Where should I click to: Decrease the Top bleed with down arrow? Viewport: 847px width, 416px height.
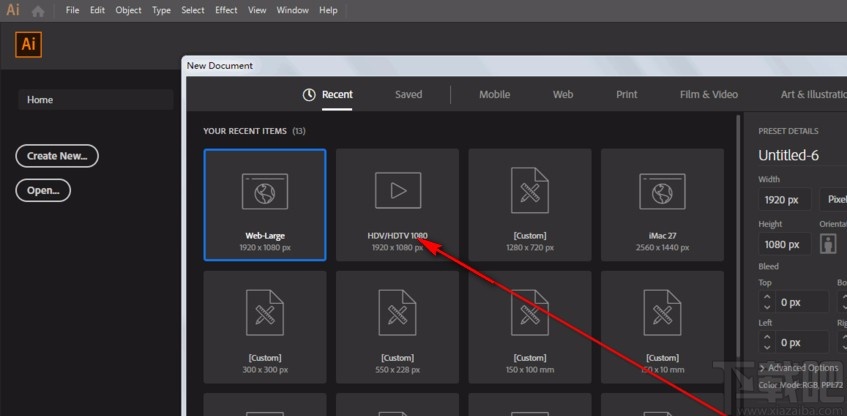[767, 307]
